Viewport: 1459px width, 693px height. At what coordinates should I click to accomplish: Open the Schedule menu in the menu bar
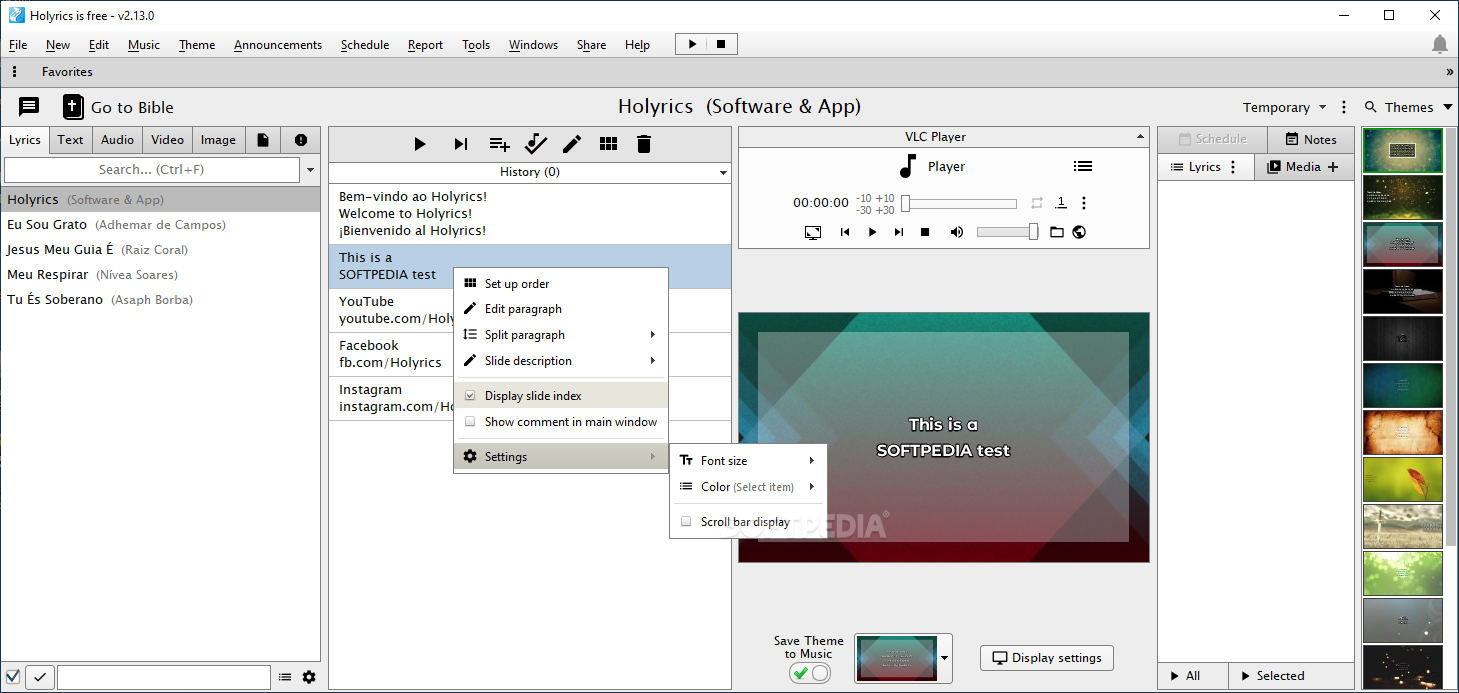point(365,45)
